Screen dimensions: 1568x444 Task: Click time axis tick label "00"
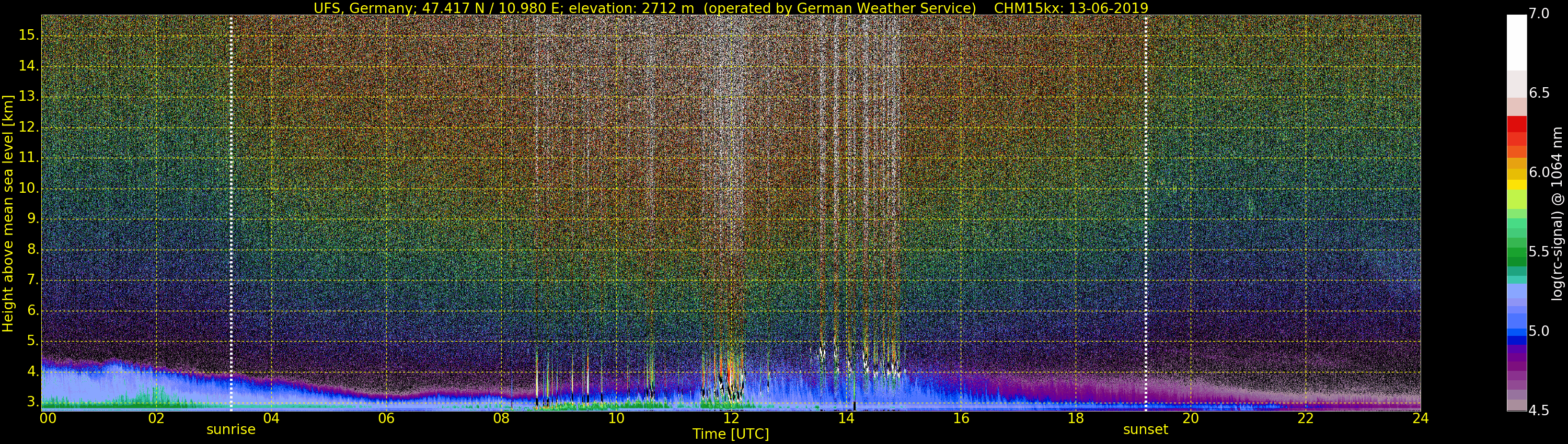48,418
